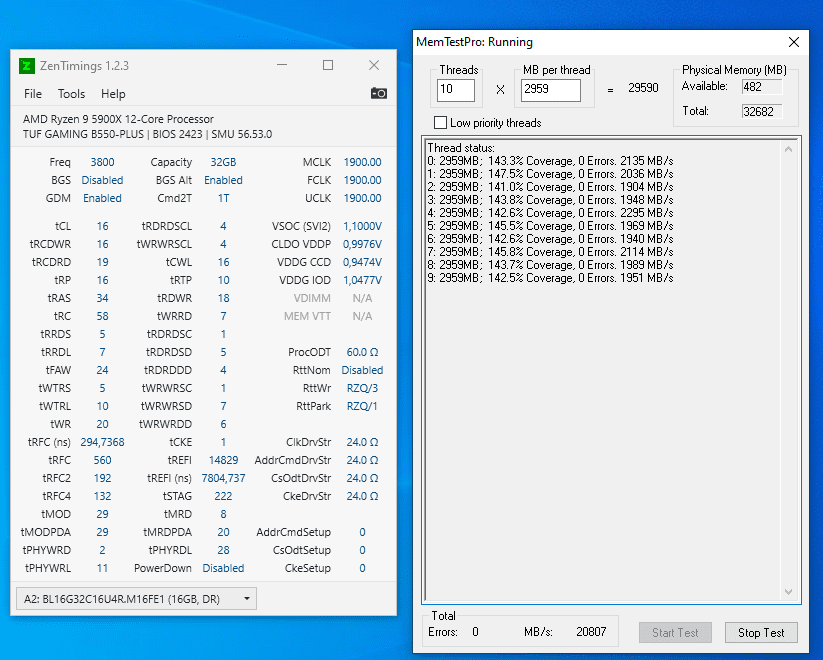Click the Freq value 3800

click(x=102, y=162)
